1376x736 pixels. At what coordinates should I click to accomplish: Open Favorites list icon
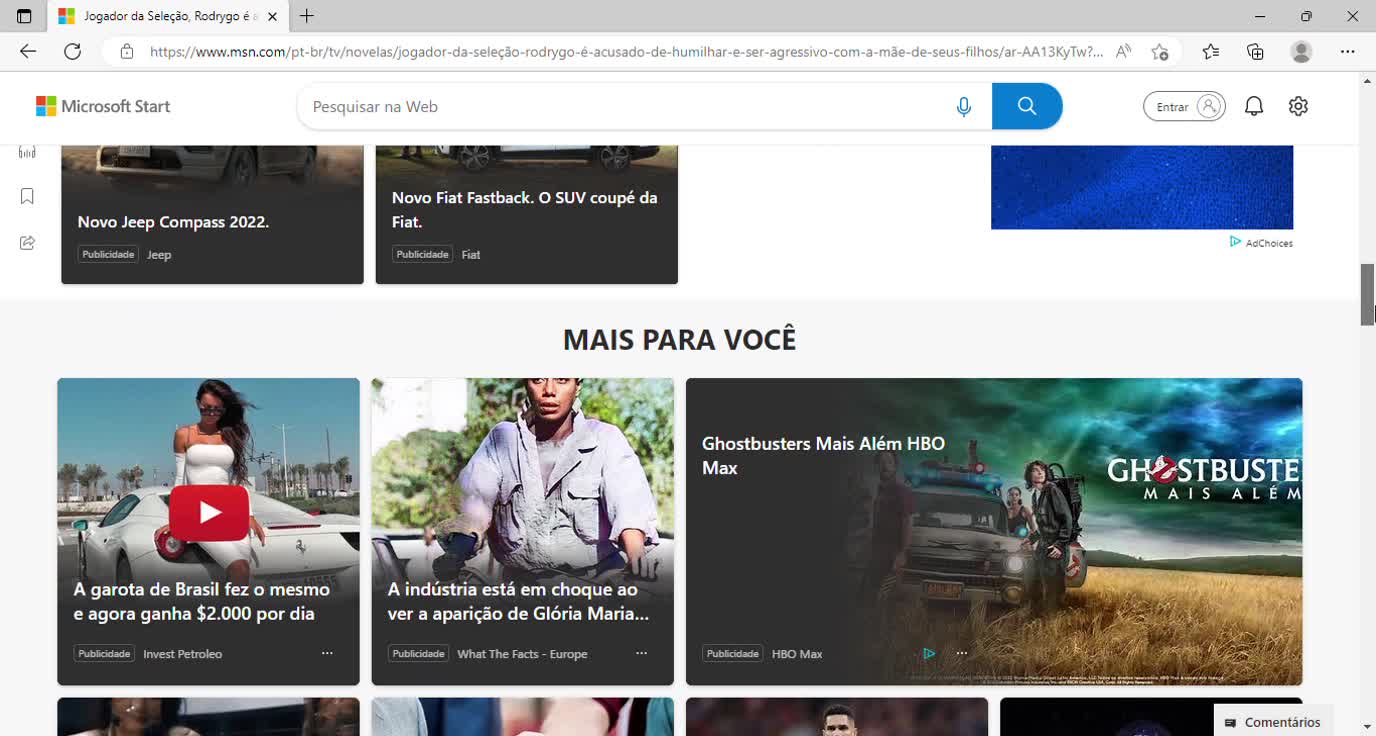click(1211, 51)
